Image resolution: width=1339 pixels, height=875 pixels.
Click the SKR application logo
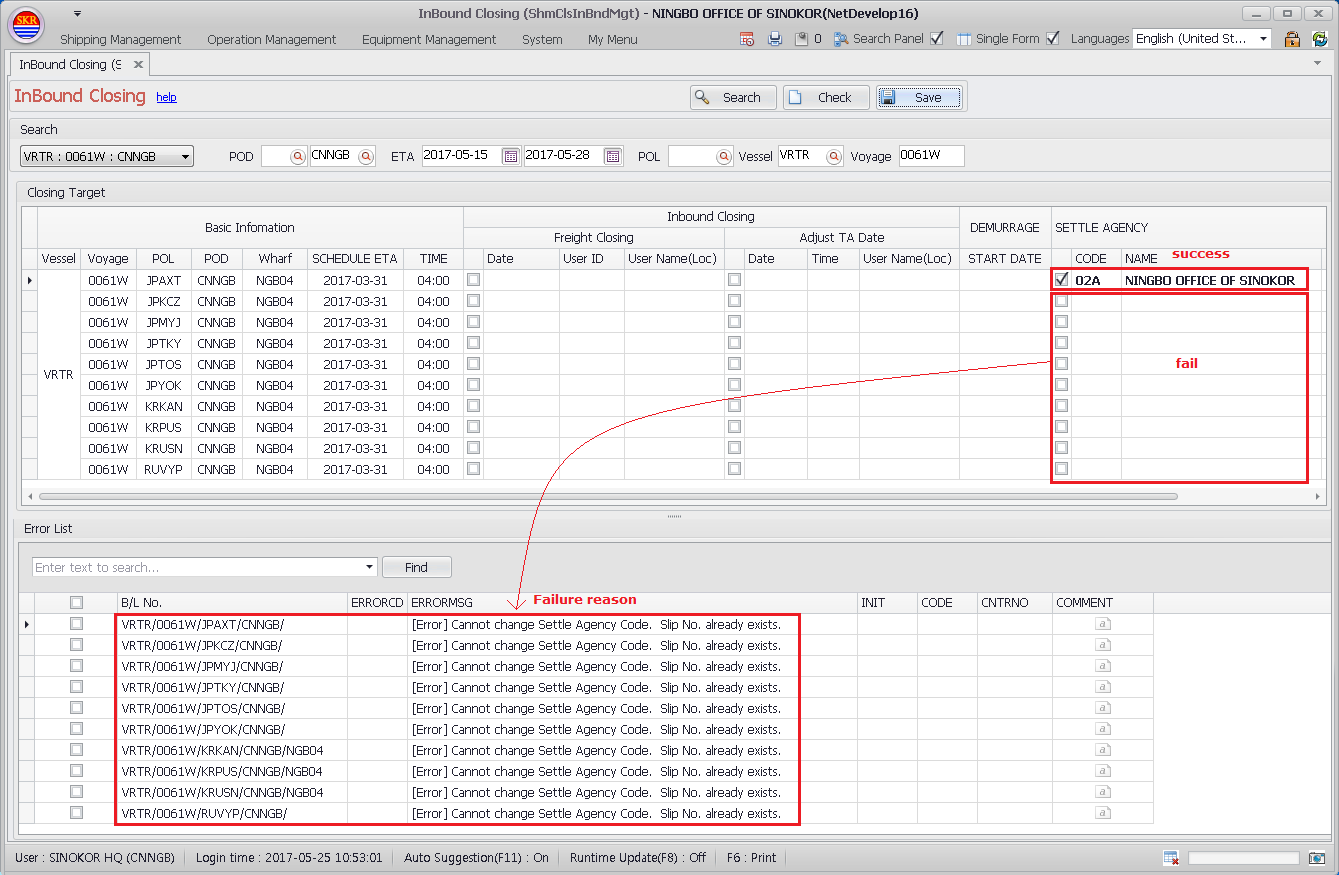pyautogui.click(x=25, y=25)
